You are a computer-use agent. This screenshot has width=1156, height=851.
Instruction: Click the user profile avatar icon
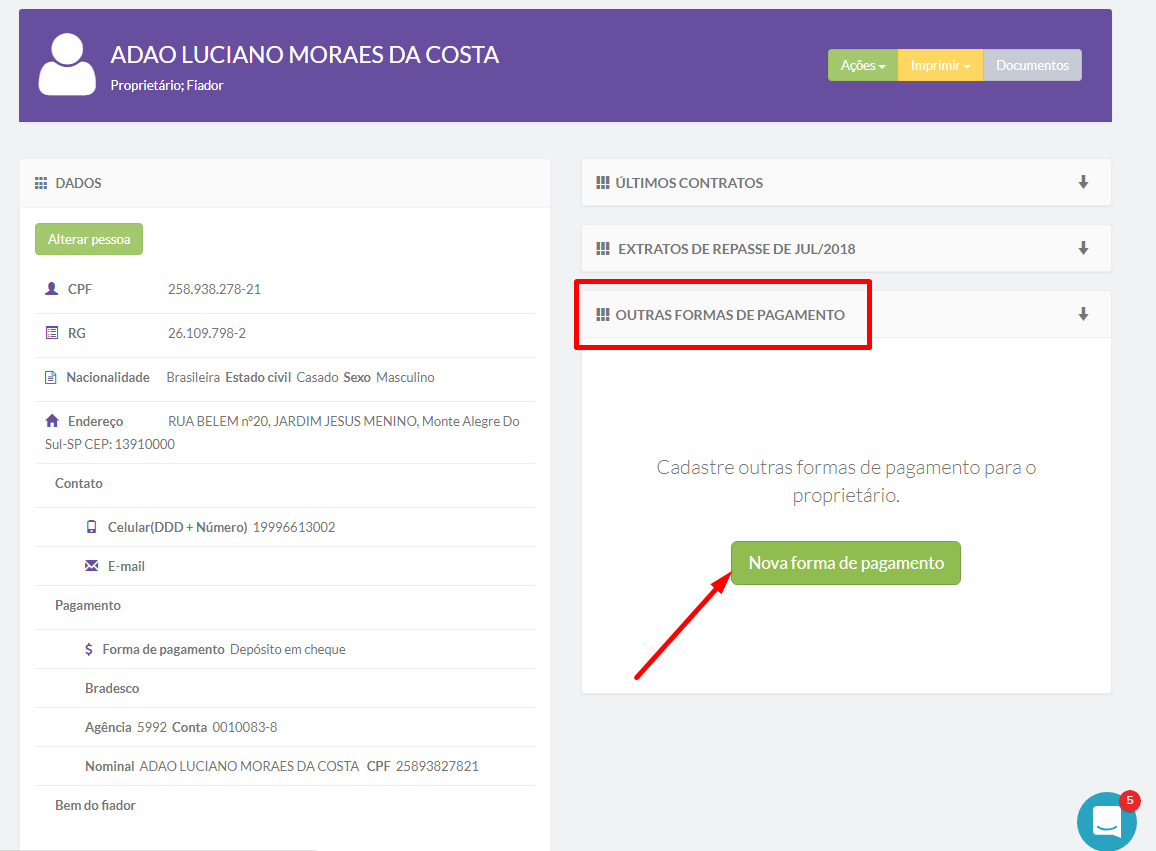[x=67, y=64]
